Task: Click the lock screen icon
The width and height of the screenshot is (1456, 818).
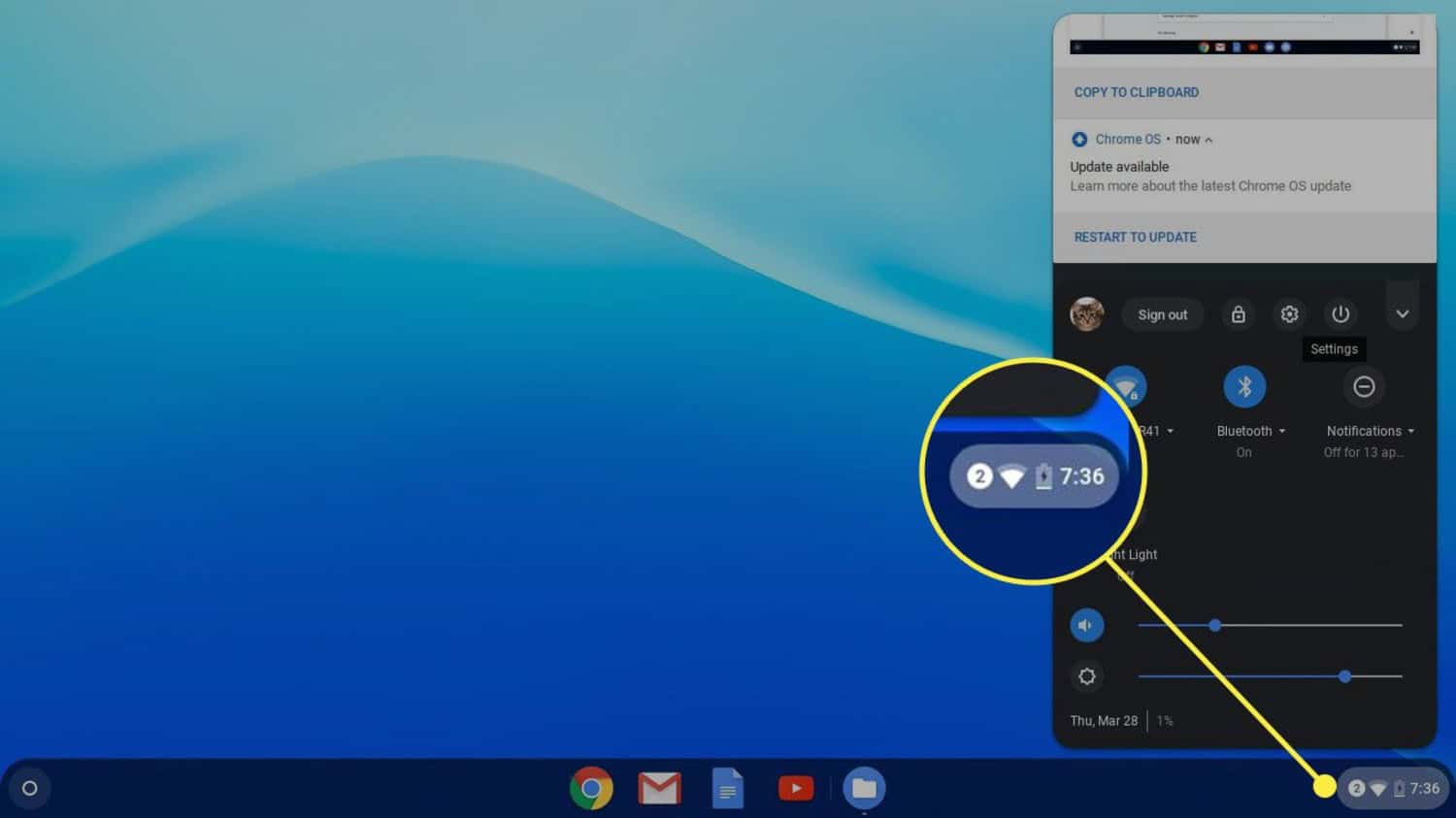Action: pos(1239,314)
